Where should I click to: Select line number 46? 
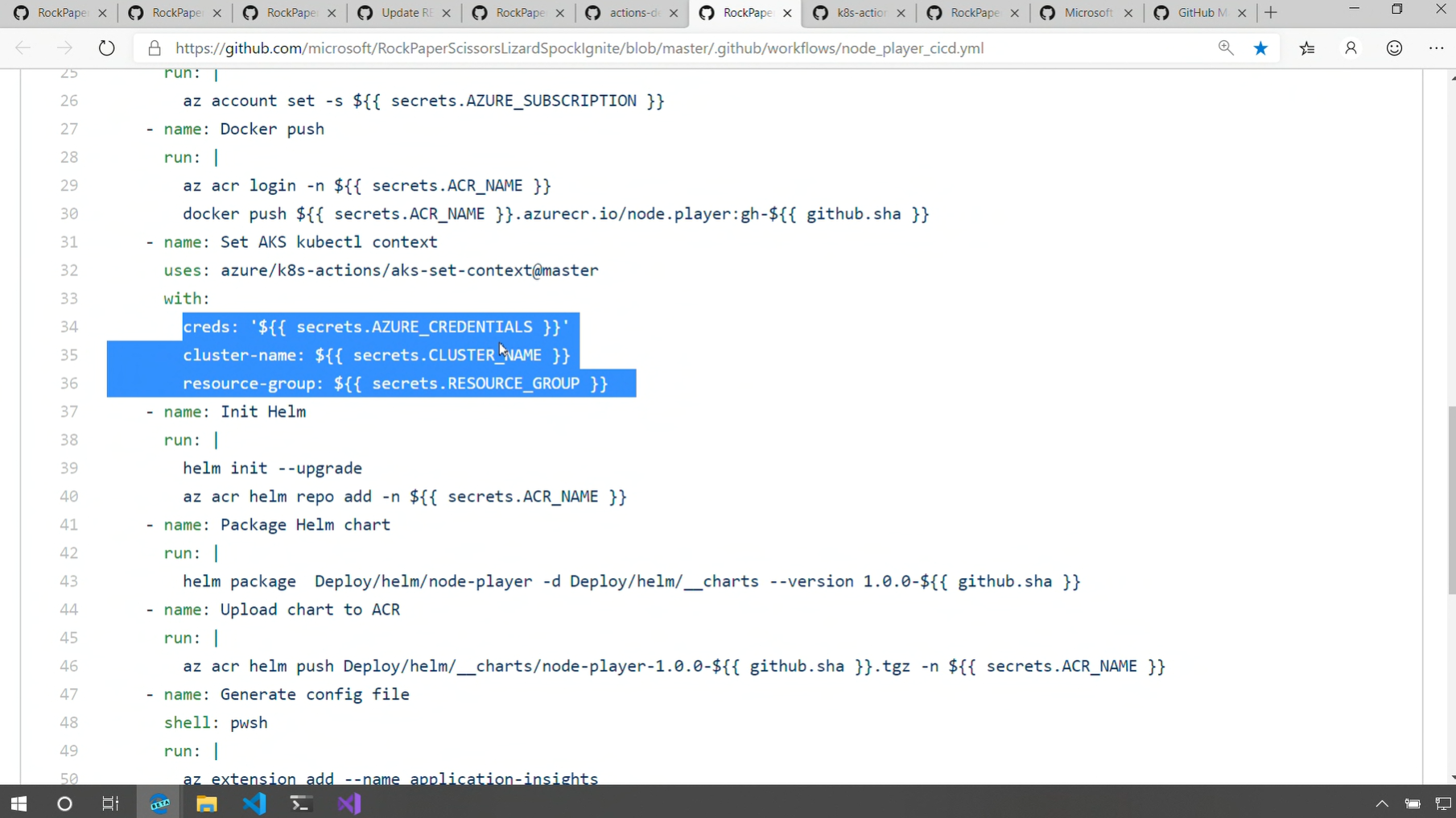(69, 666)
